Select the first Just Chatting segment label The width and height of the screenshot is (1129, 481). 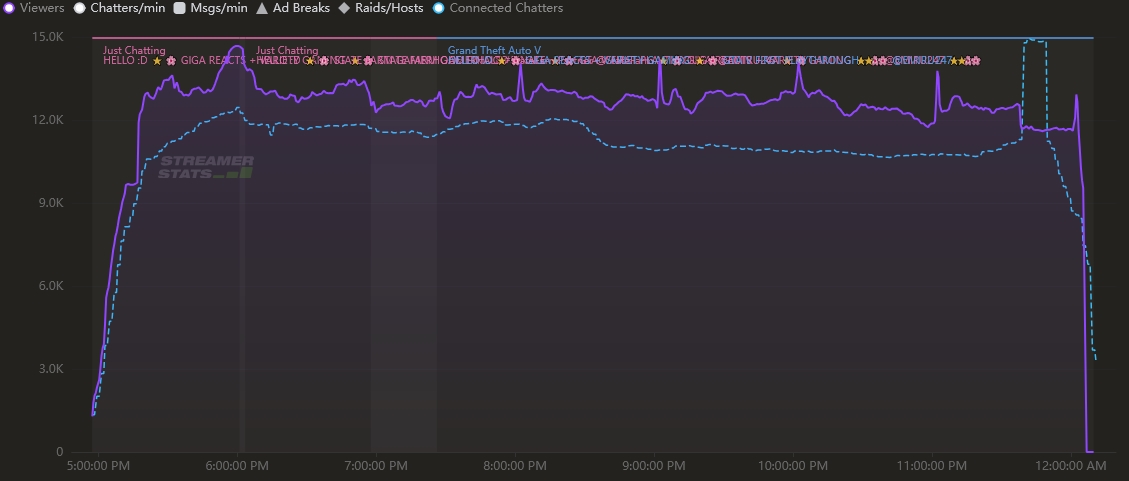134,50
